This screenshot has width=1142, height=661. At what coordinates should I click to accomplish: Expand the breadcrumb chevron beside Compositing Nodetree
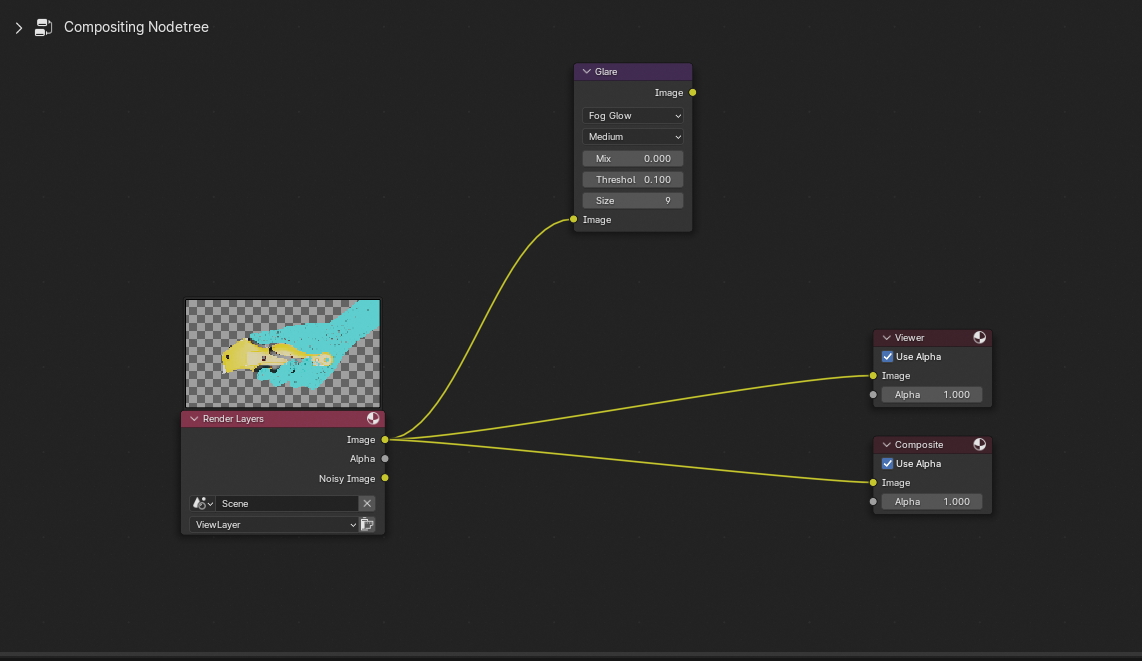(x=19, y=28)
